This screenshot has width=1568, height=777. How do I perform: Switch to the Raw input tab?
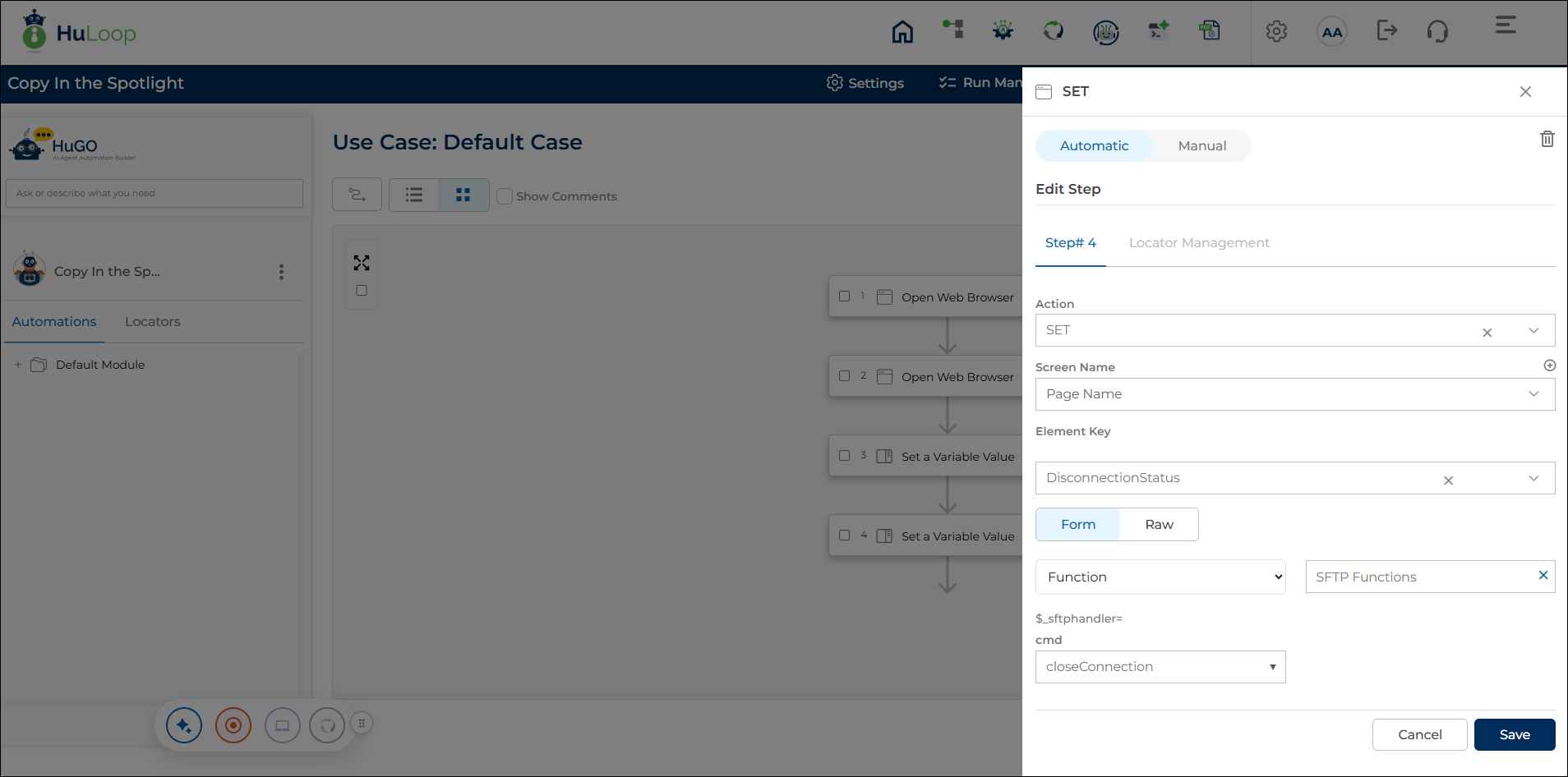coord(1159,525)
